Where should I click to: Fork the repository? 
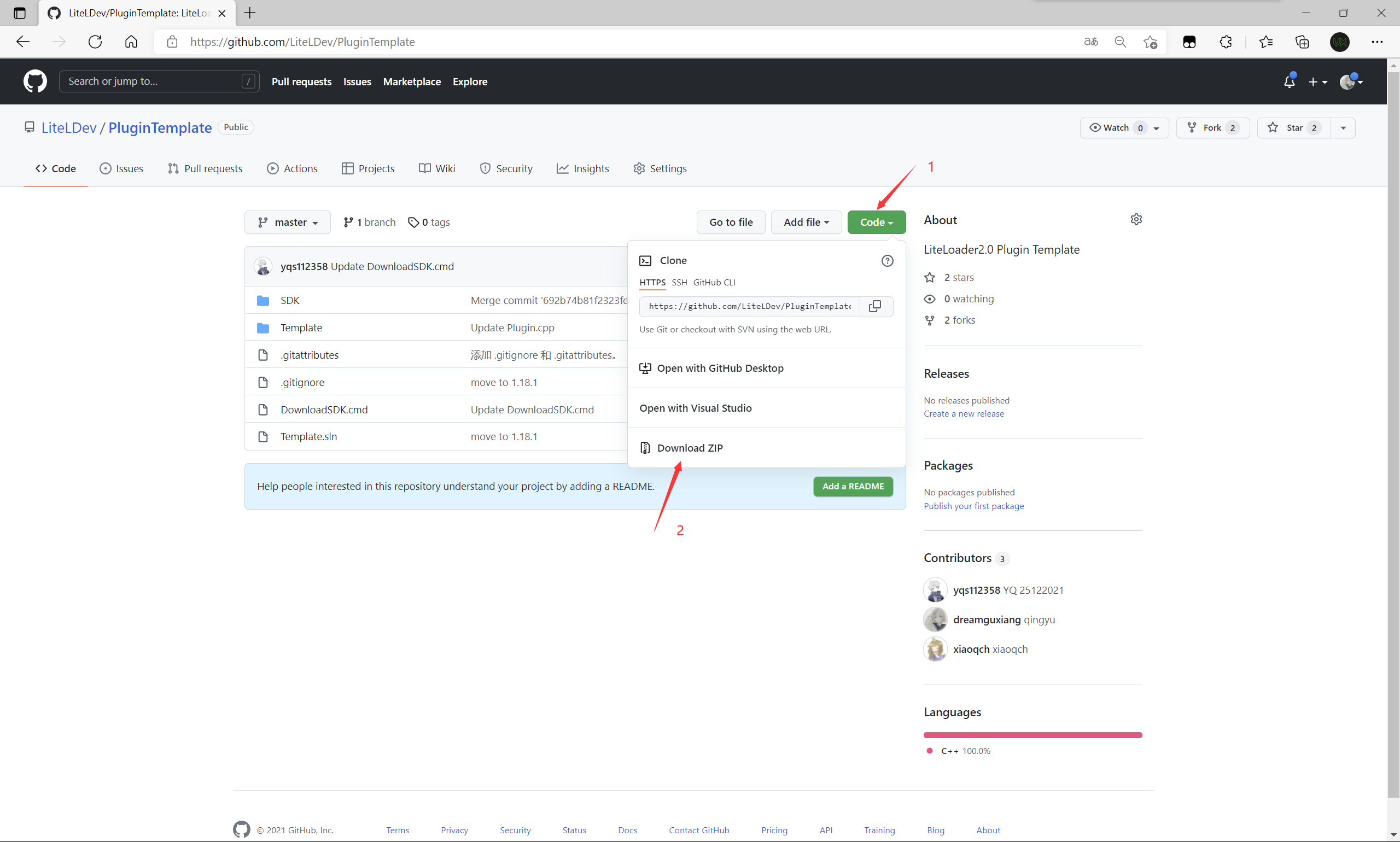tap(1213, 127)
